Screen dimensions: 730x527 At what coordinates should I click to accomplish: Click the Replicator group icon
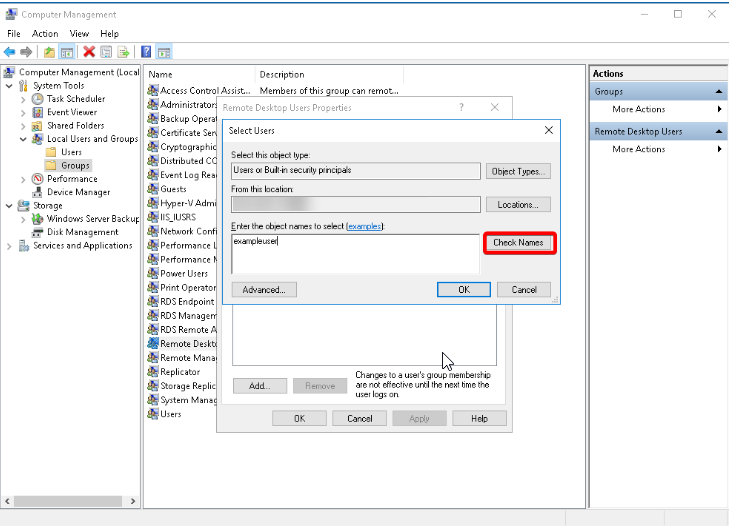[153, 372]
